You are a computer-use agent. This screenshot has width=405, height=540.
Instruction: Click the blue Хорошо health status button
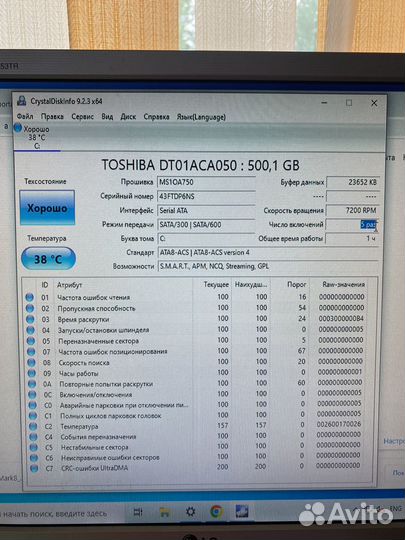pyautogui.click(x=47, y=208)
